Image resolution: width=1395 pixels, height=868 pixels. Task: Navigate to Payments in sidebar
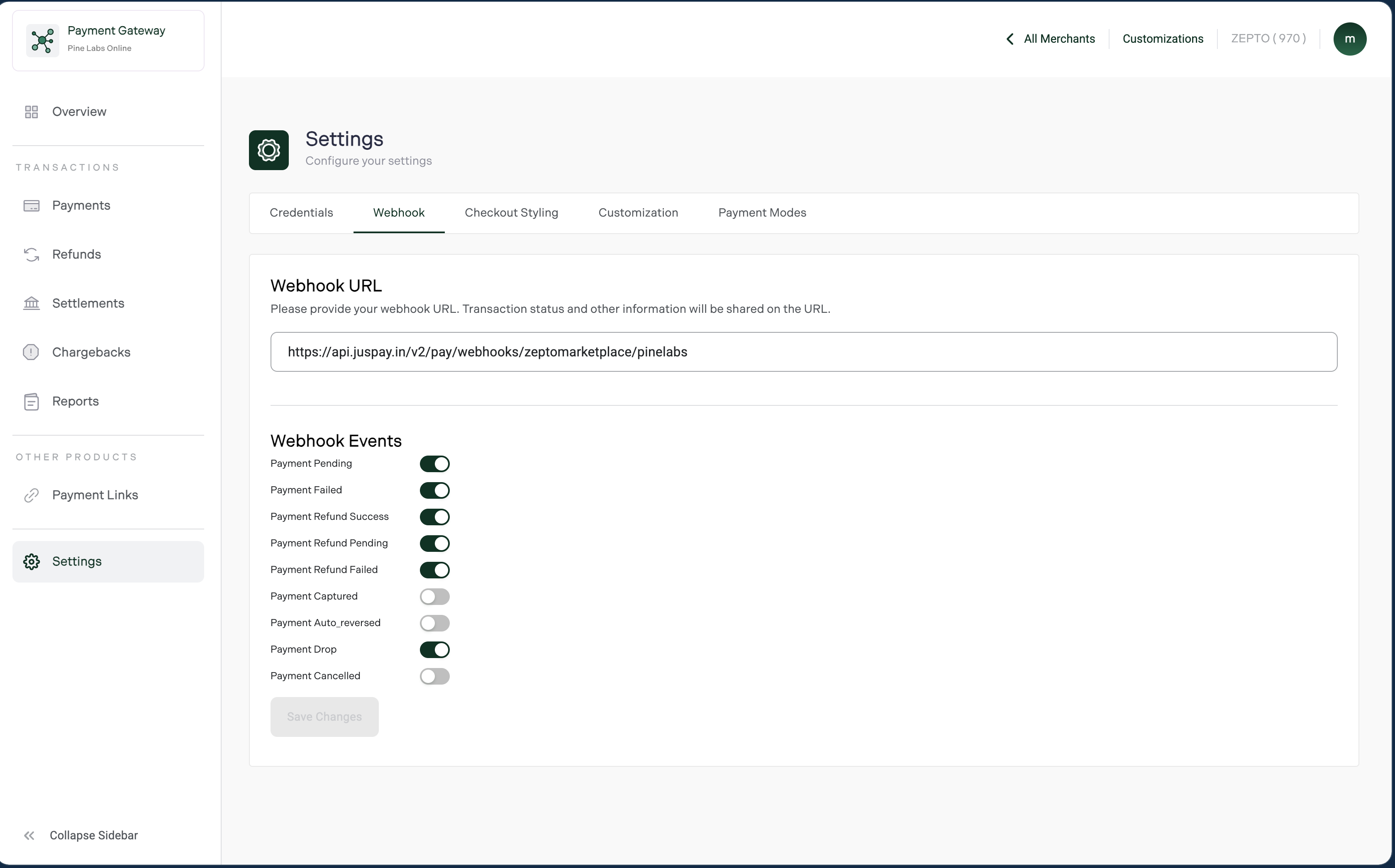[x=108, y=205]
